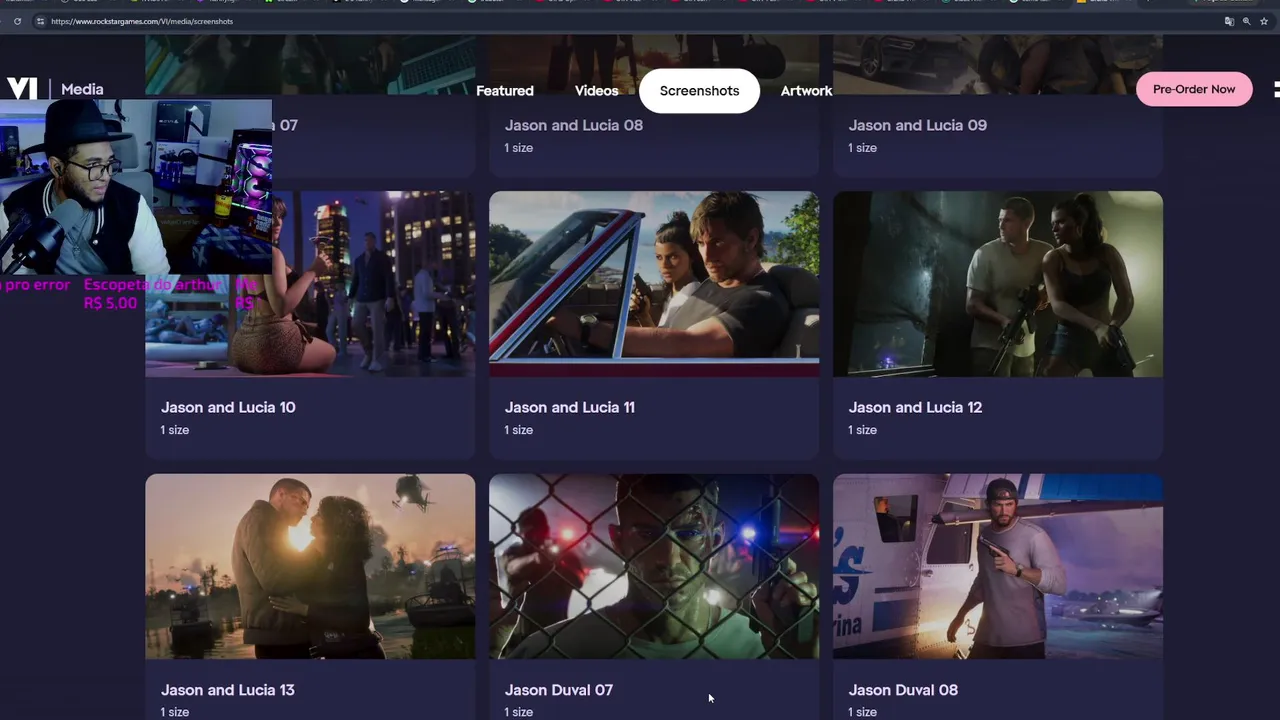Viewport: 1280px width, 720px height.
Task: Switch to the Videos tab
Action: 597,91
